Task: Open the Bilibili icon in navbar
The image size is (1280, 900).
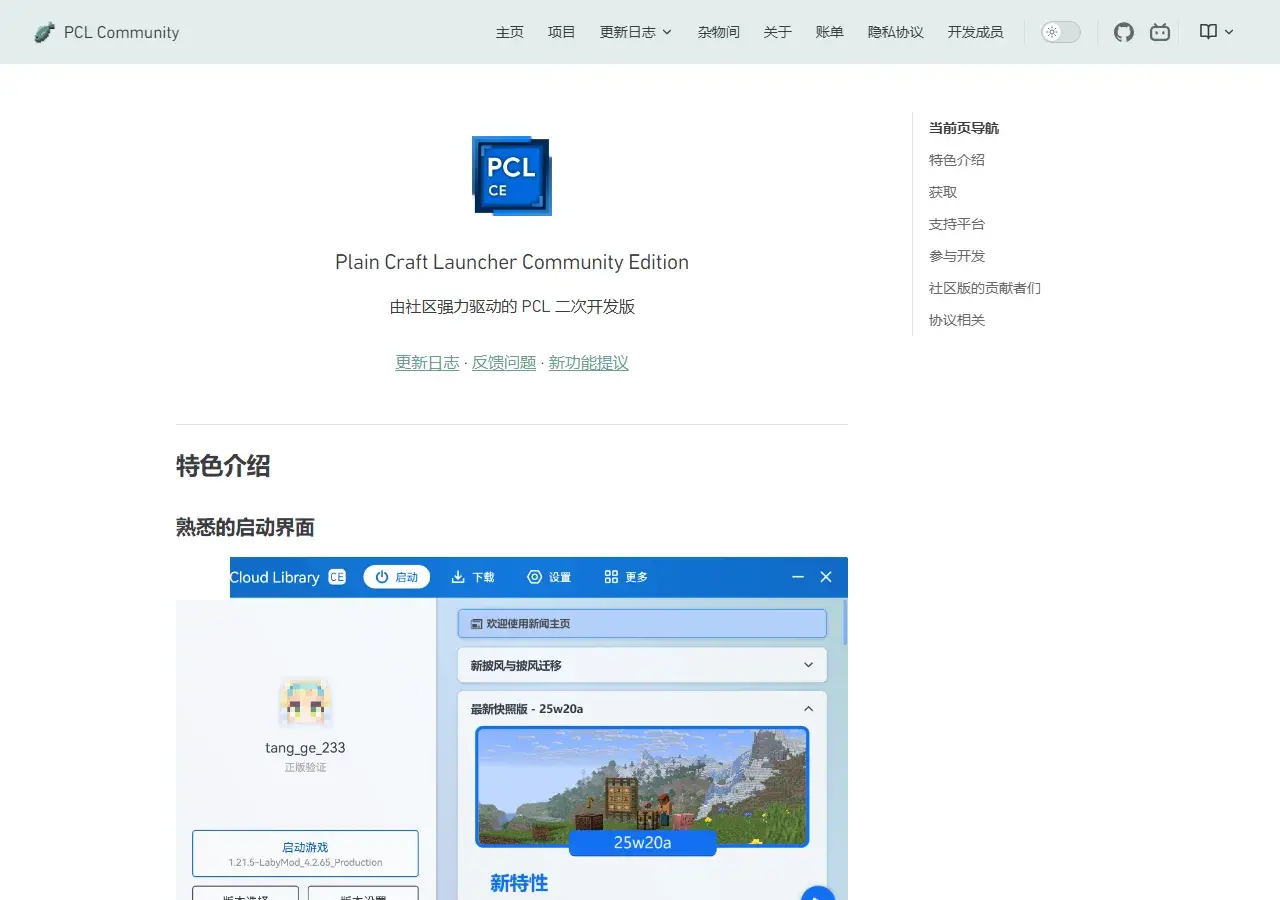Action: point(1160,32)
